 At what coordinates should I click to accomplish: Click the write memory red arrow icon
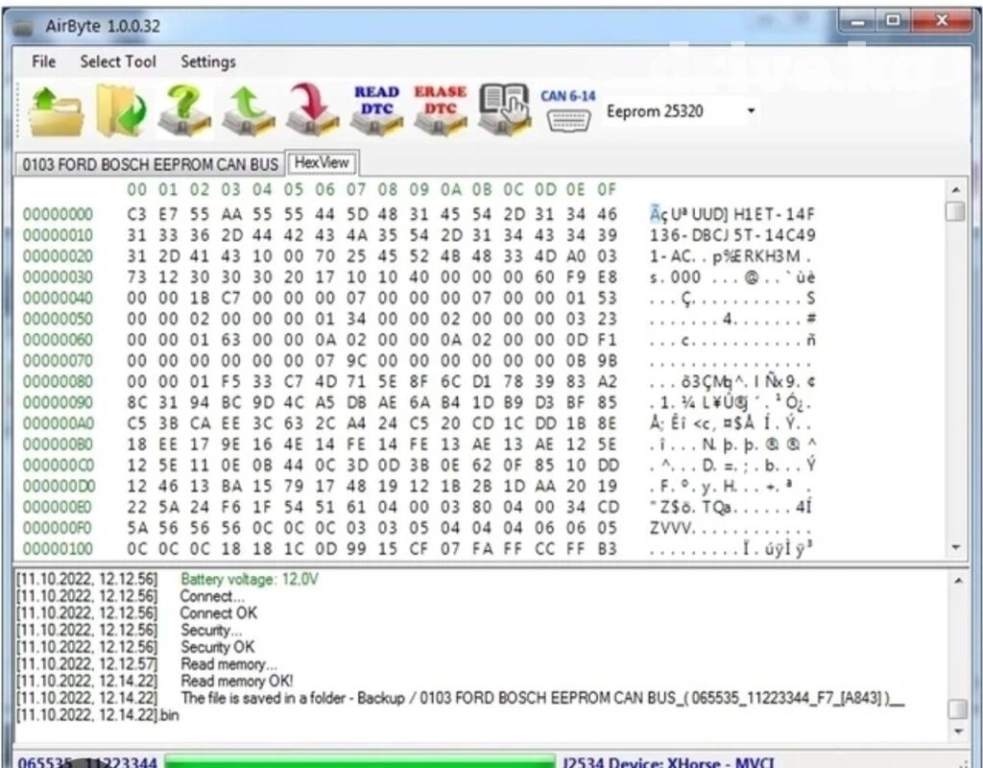click(x=312, y=111)
